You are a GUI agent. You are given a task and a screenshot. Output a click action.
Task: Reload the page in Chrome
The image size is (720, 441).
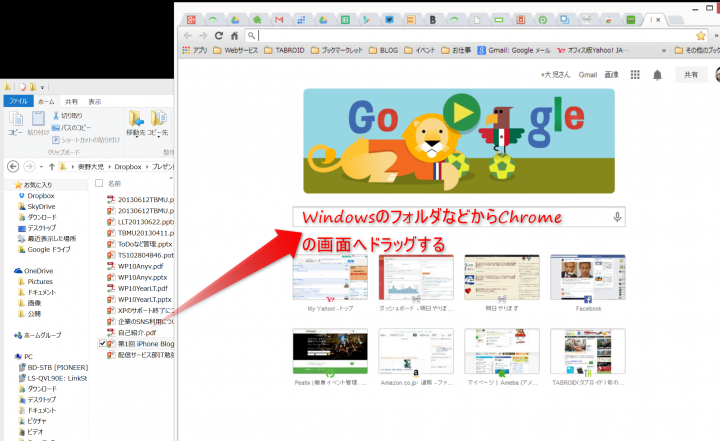(219, 35)
